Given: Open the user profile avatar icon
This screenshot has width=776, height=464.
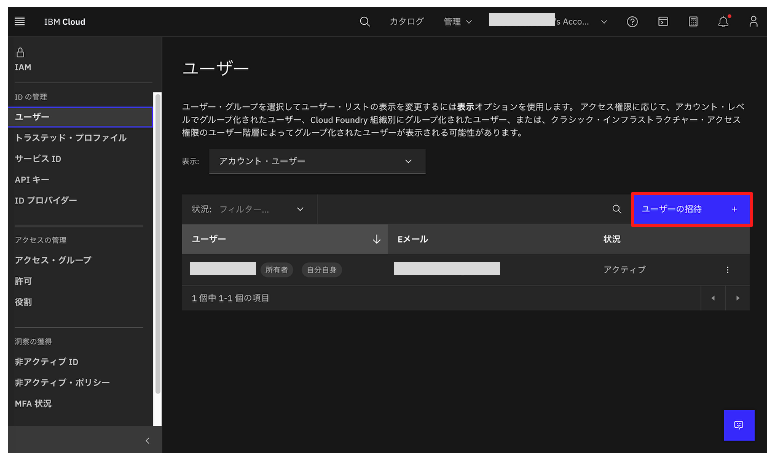Looking at the screenshot, I should click(753, 21).
